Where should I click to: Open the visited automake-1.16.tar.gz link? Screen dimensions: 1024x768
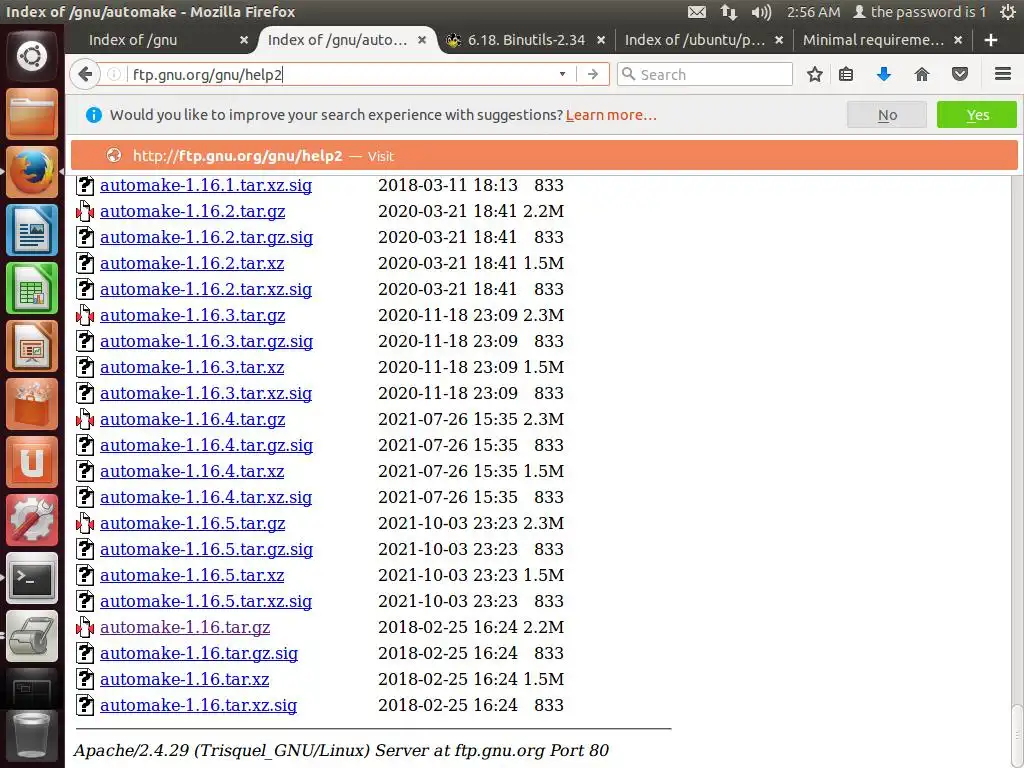pyautogui.click(x=185, y=628)
